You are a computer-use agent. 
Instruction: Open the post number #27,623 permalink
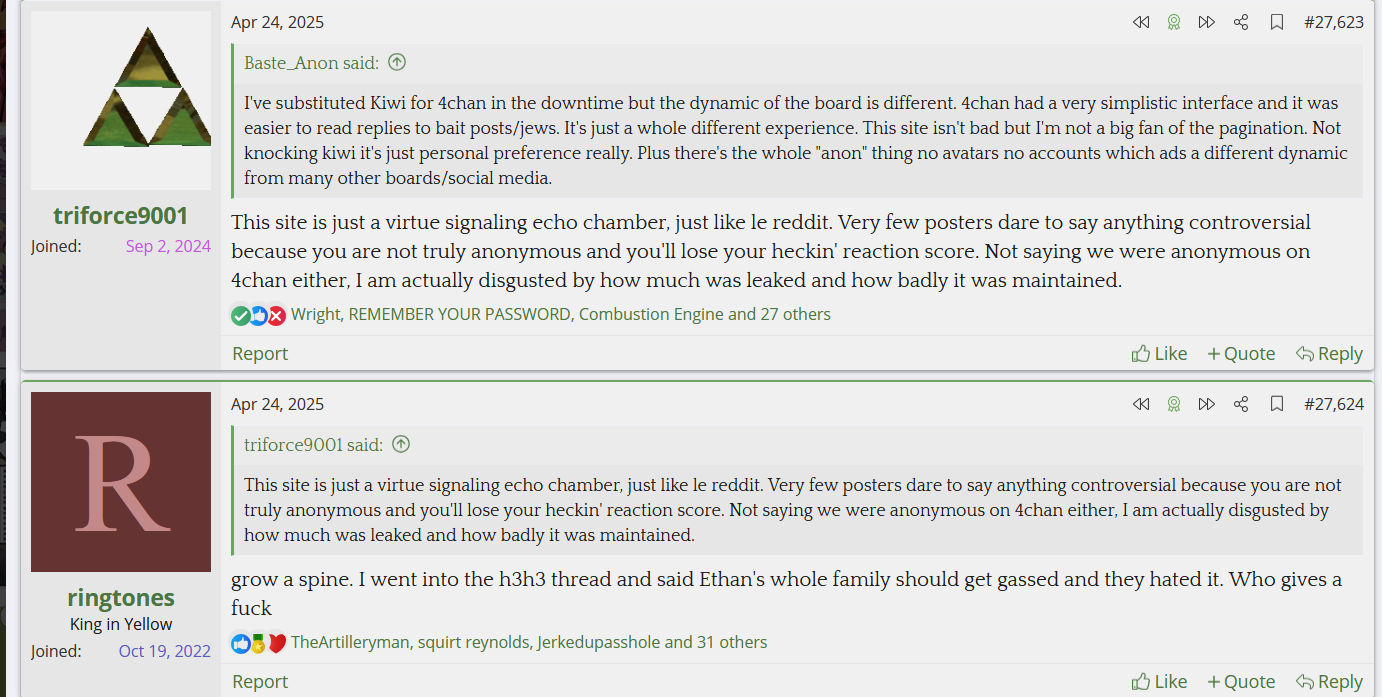point(1334,22)
